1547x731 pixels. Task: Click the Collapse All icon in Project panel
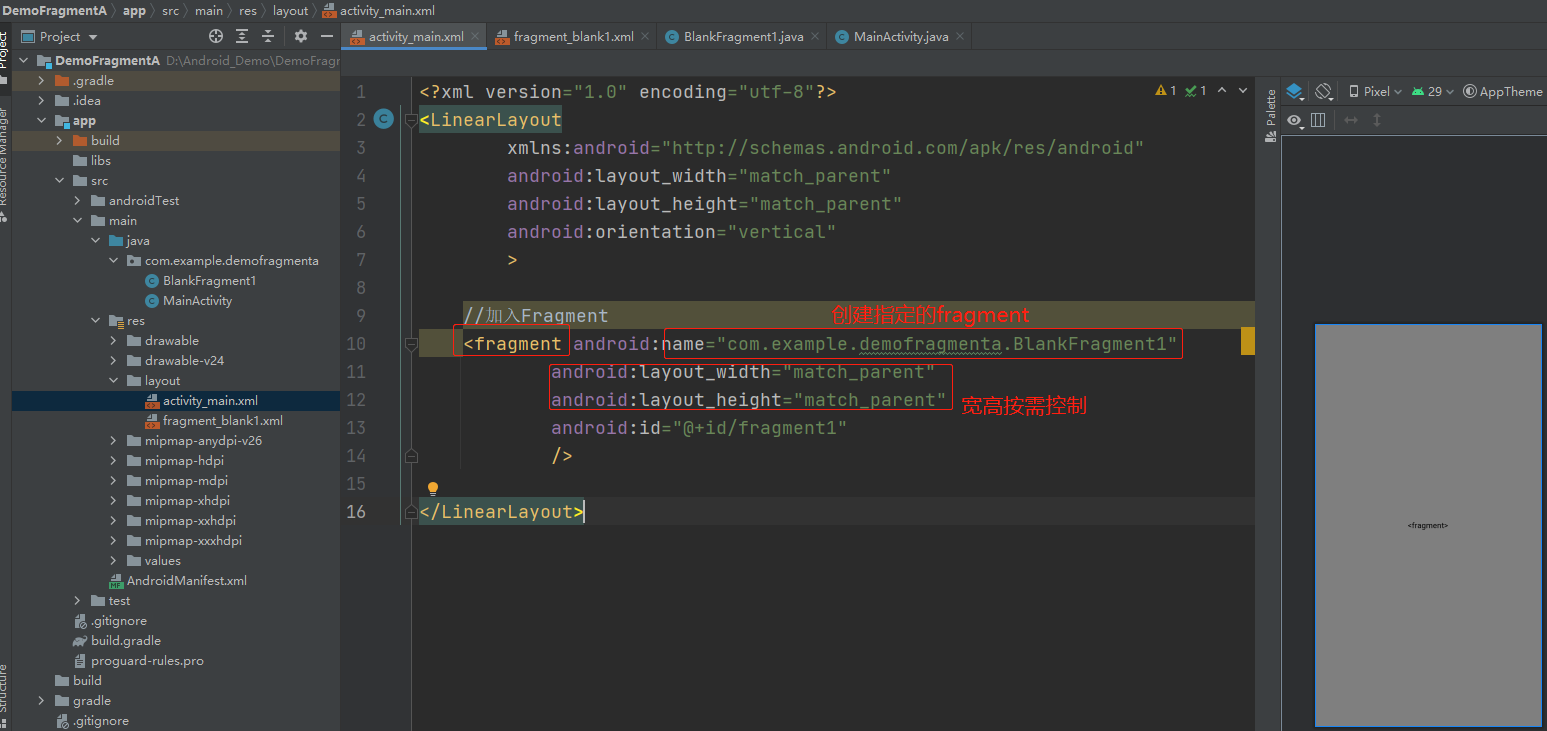coord(268,36)
